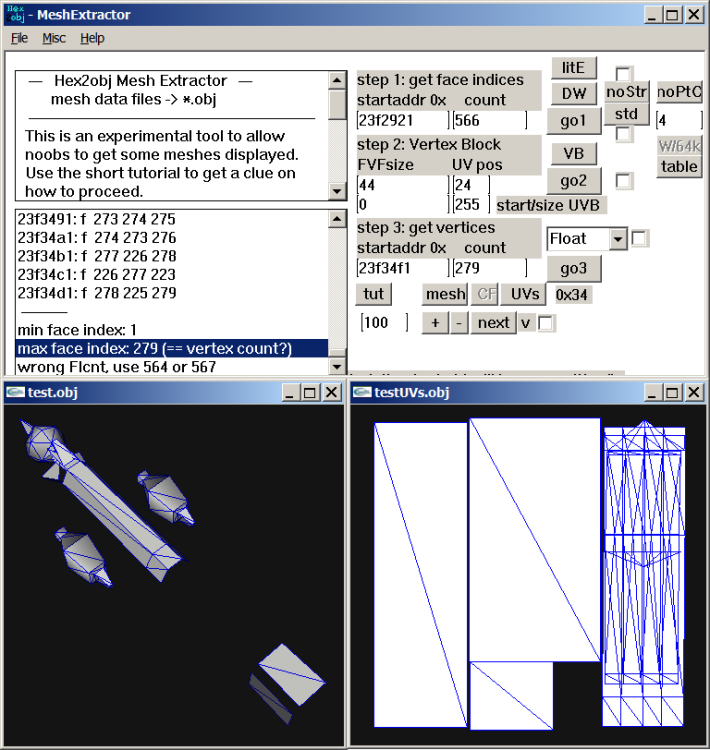This screenshot has height=750, width=710.
Task: Click the go1 button
Action: pos(573,121)
